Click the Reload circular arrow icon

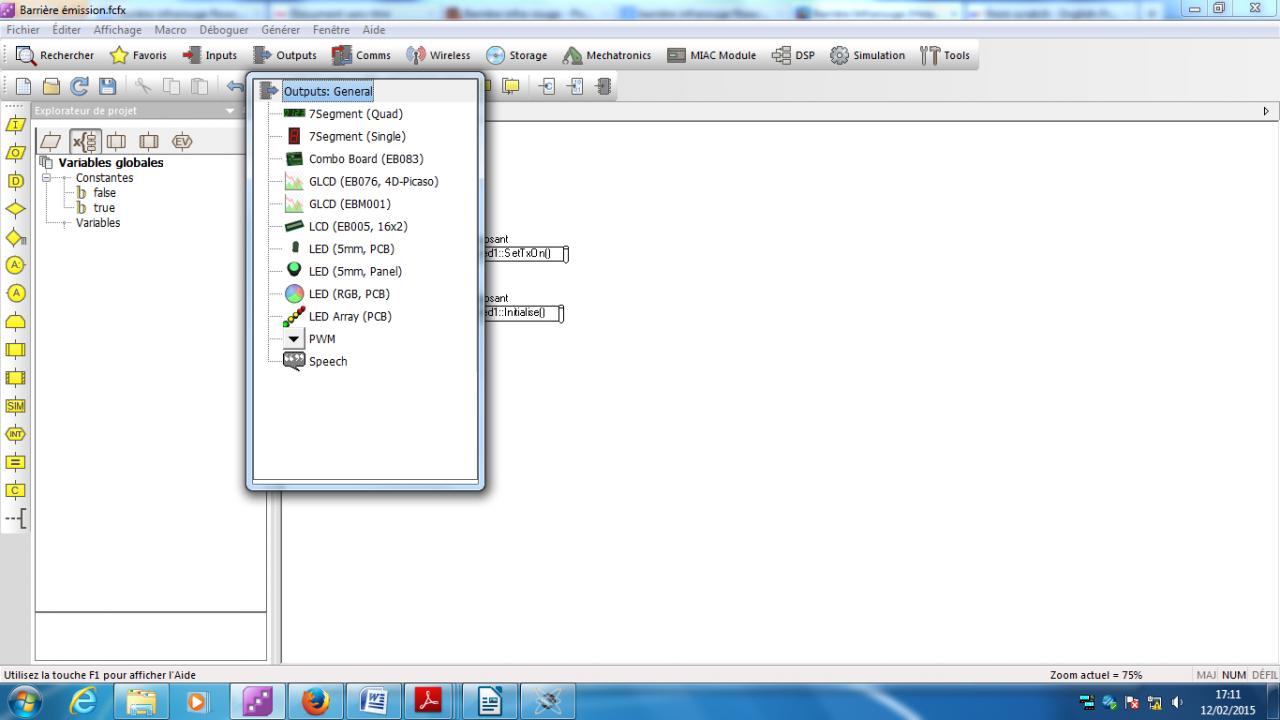click(x=79, y=87)
